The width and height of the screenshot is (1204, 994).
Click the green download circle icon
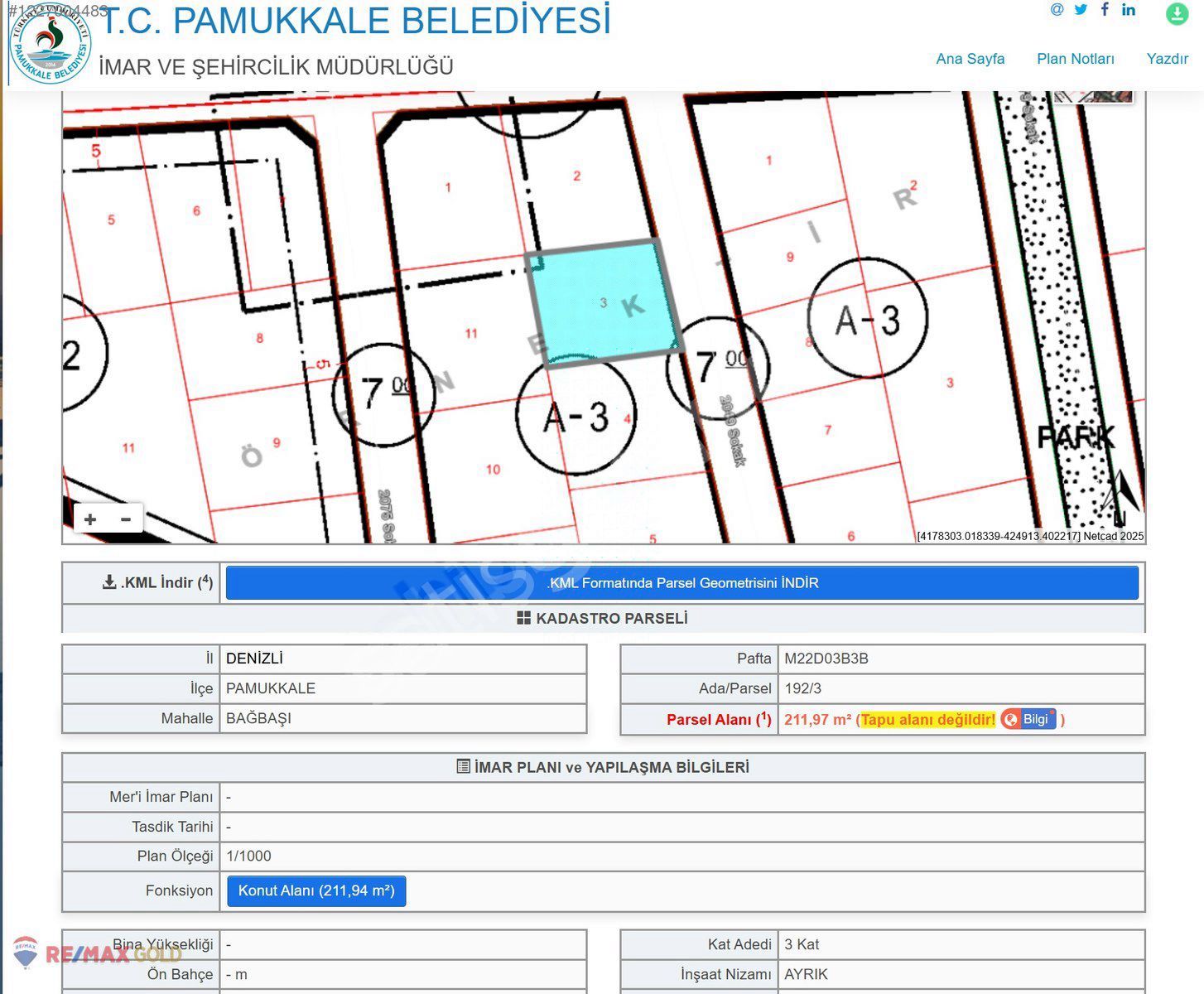coord(1177,13)
